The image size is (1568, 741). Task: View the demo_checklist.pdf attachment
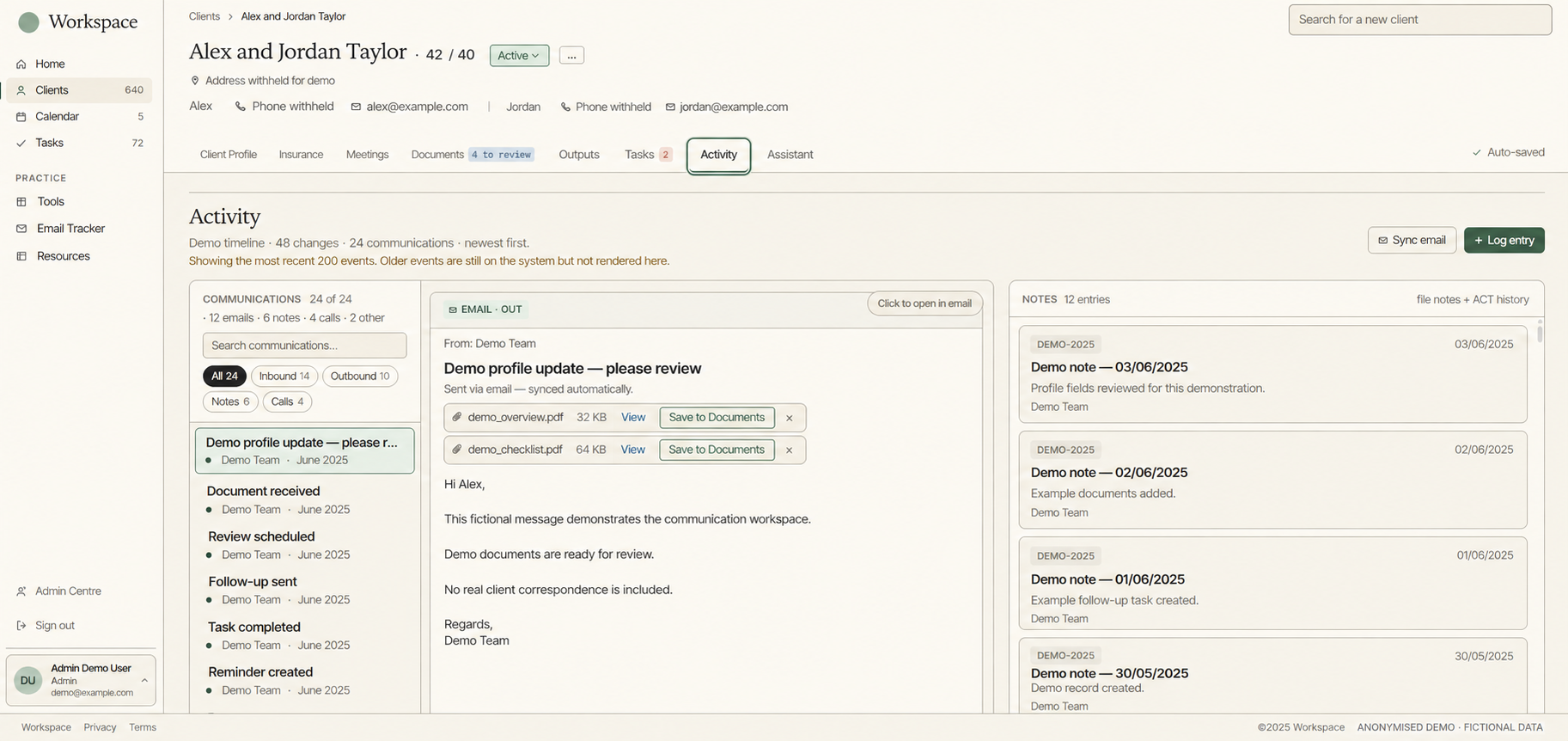[633, 450]
